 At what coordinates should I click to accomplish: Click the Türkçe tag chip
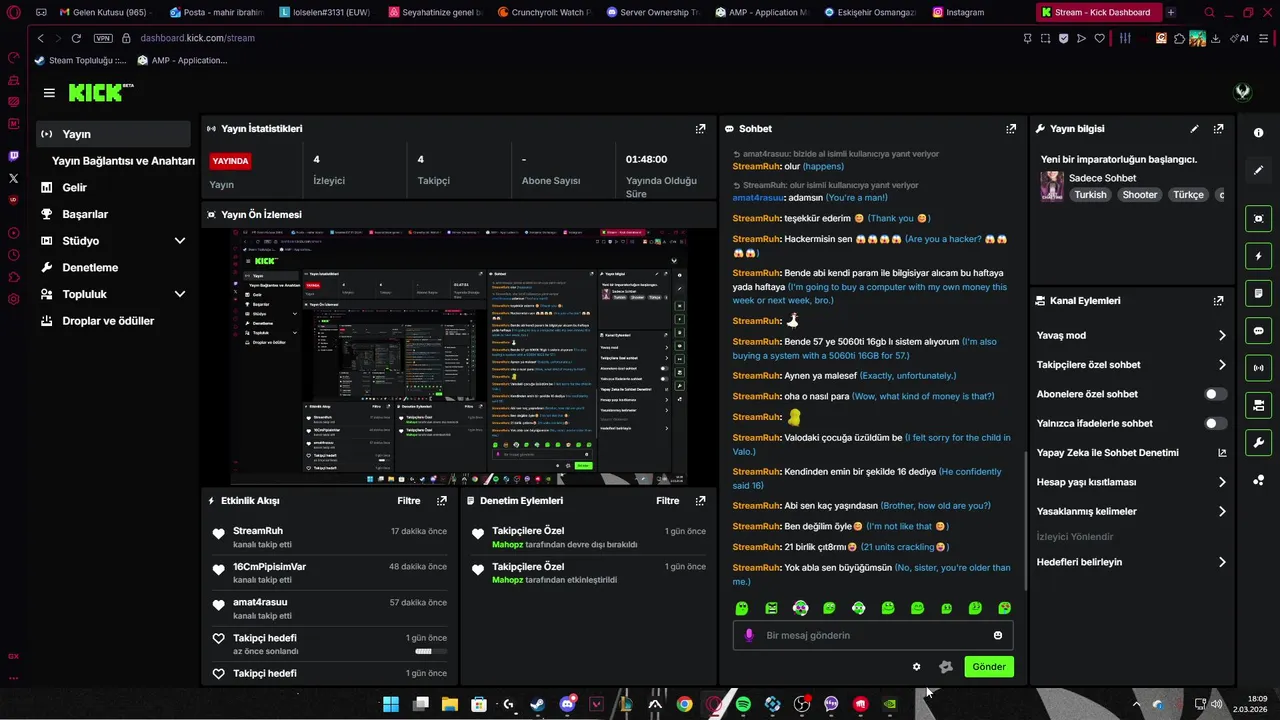point(1188,195)
